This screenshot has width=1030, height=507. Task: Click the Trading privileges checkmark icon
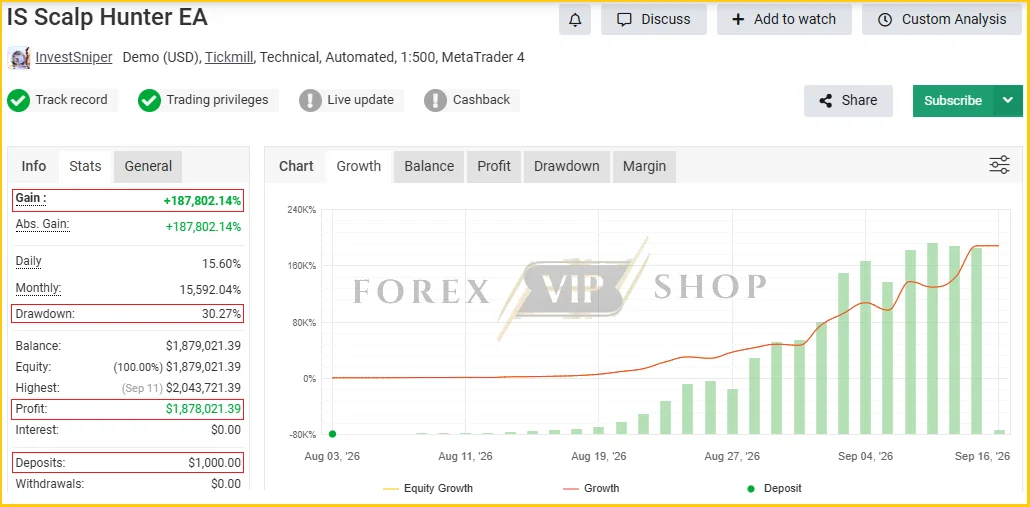(x=150, y=100)
